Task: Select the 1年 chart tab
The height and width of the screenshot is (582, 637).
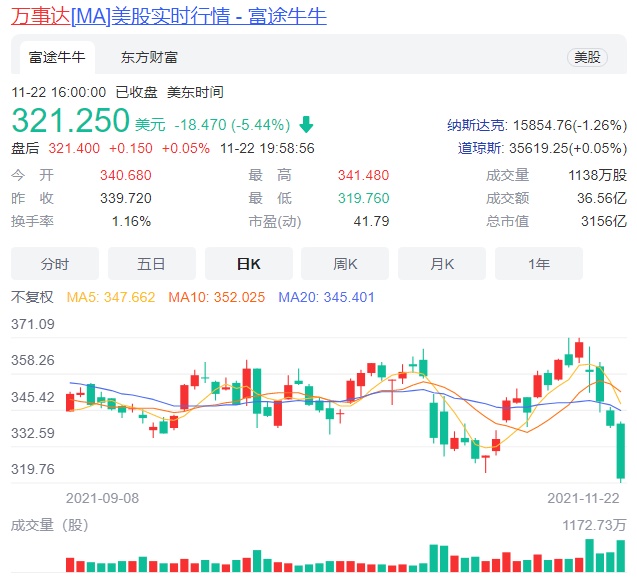Action: (x=539, y=264)
